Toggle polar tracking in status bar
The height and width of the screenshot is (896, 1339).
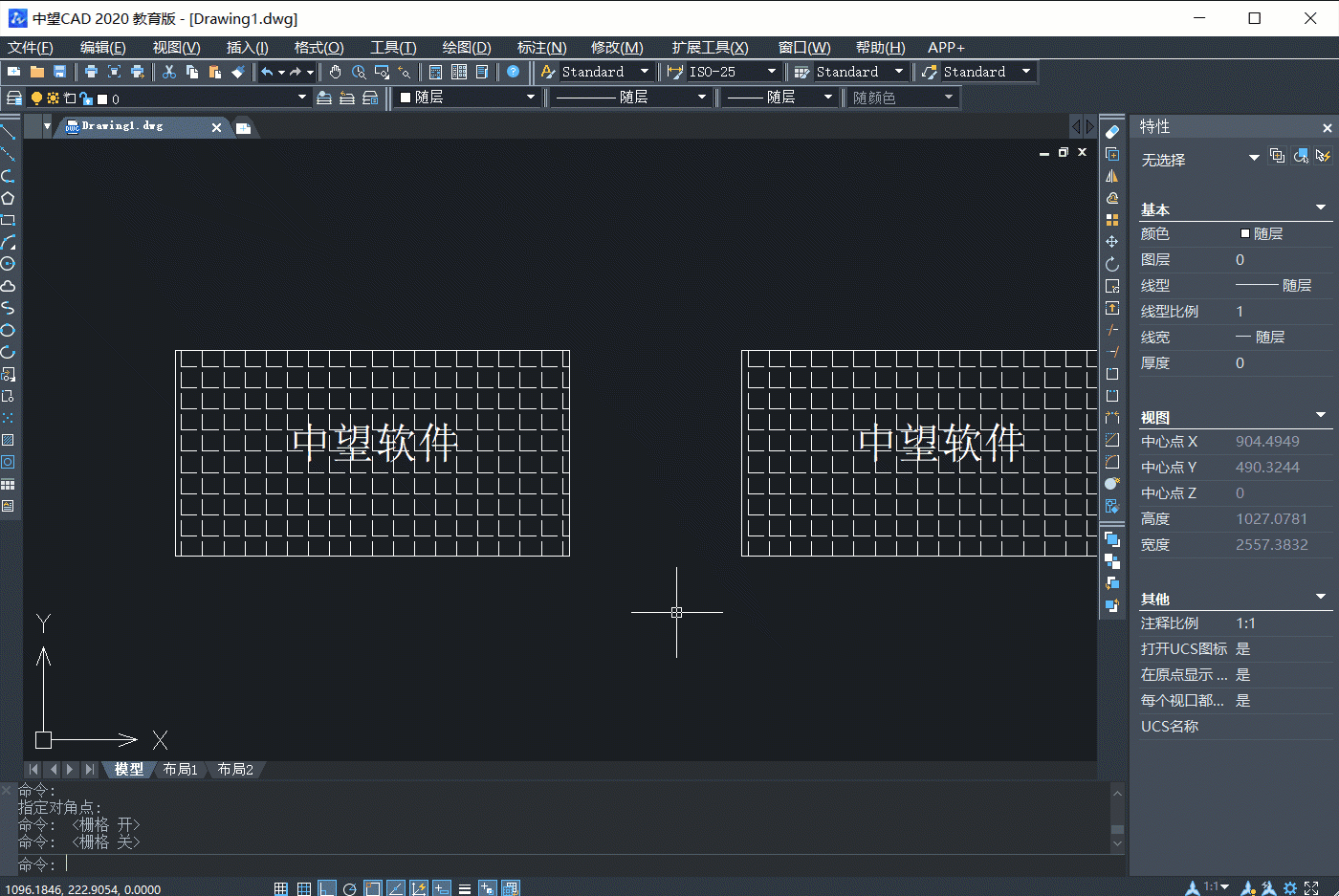[x=350, y=888]
